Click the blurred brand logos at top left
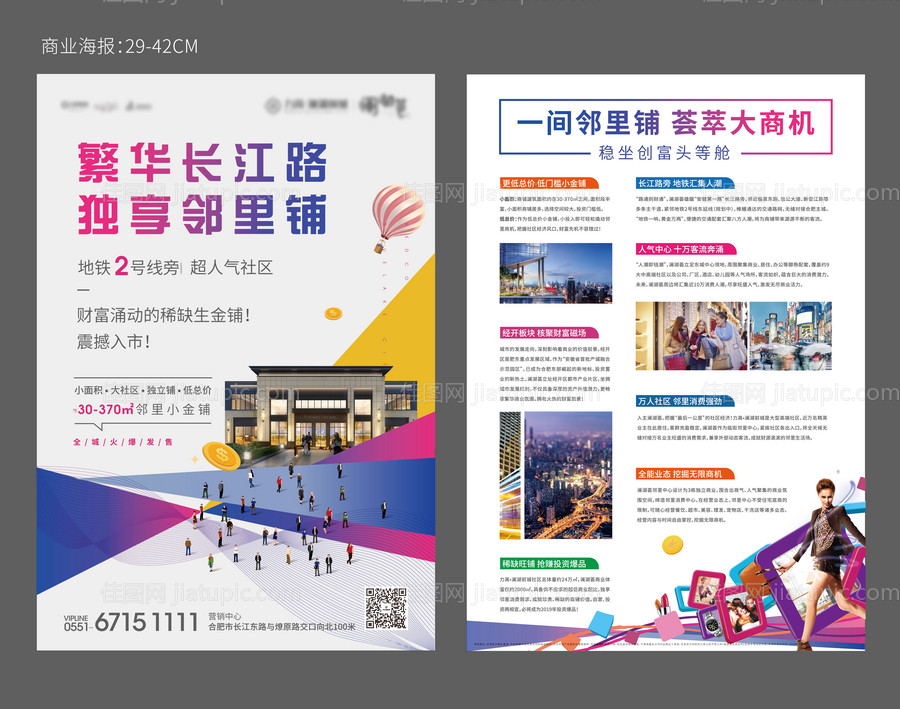Screen dimensions: 900x709 tap(95, 107)
